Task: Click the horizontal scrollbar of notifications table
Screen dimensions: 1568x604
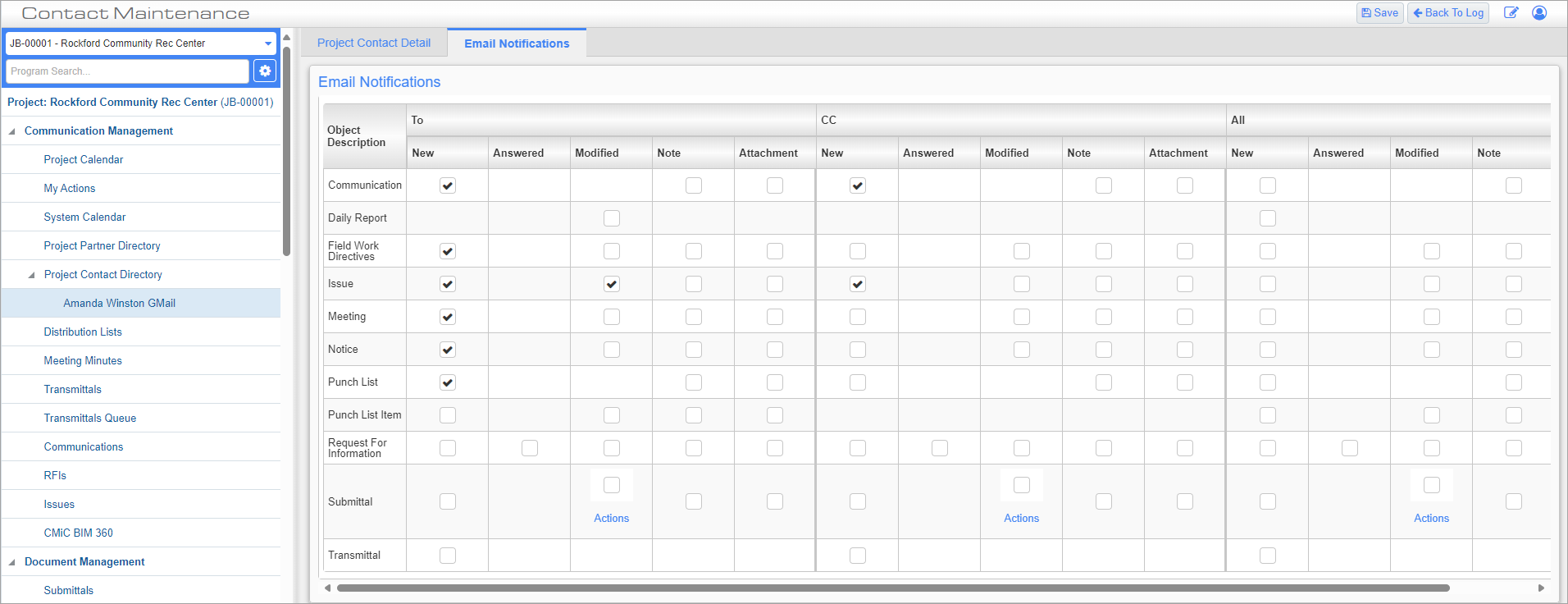Action: click(x=893, y=588)
